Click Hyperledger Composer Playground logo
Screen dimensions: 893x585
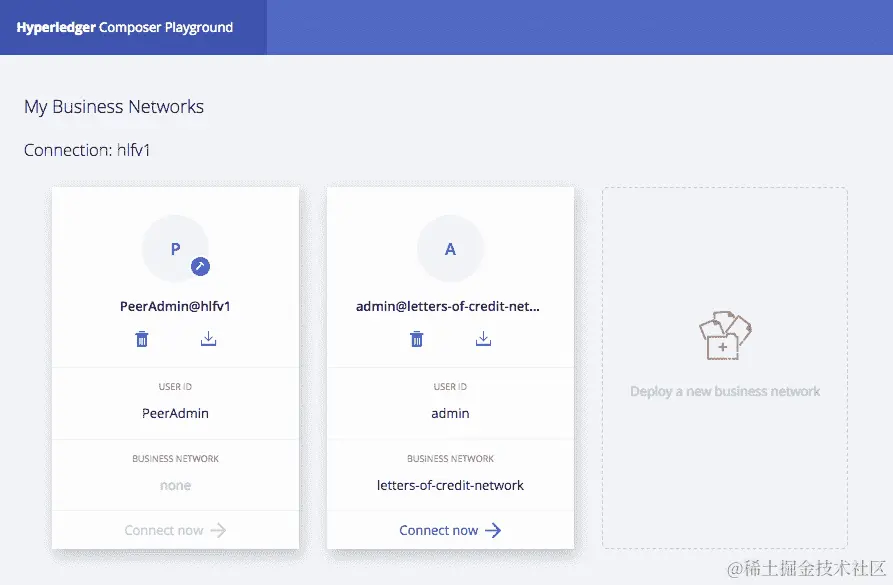125,27
